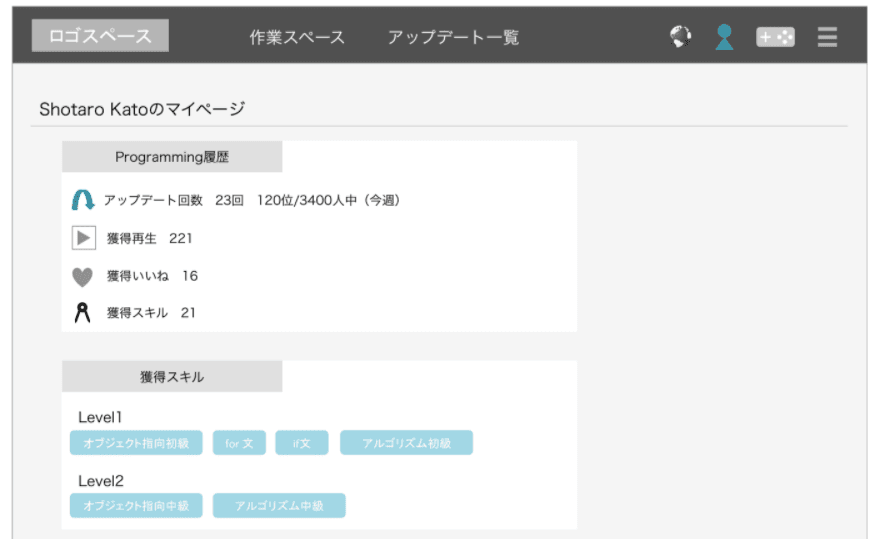Click the if文 skill badge

(302, 443)
